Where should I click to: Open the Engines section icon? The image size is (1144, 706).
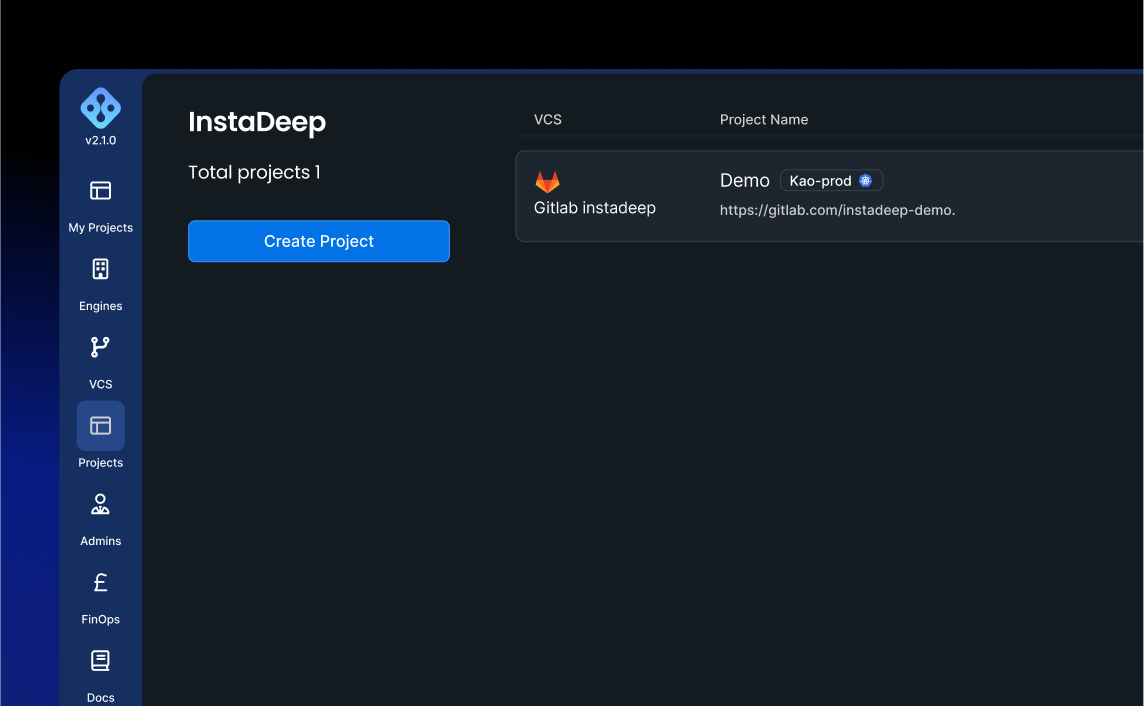tap(101, 269)
